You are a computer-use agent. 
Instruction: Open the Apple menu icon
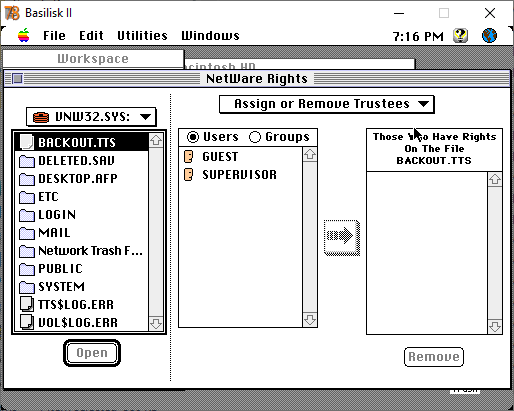click(x=24, y=35)
